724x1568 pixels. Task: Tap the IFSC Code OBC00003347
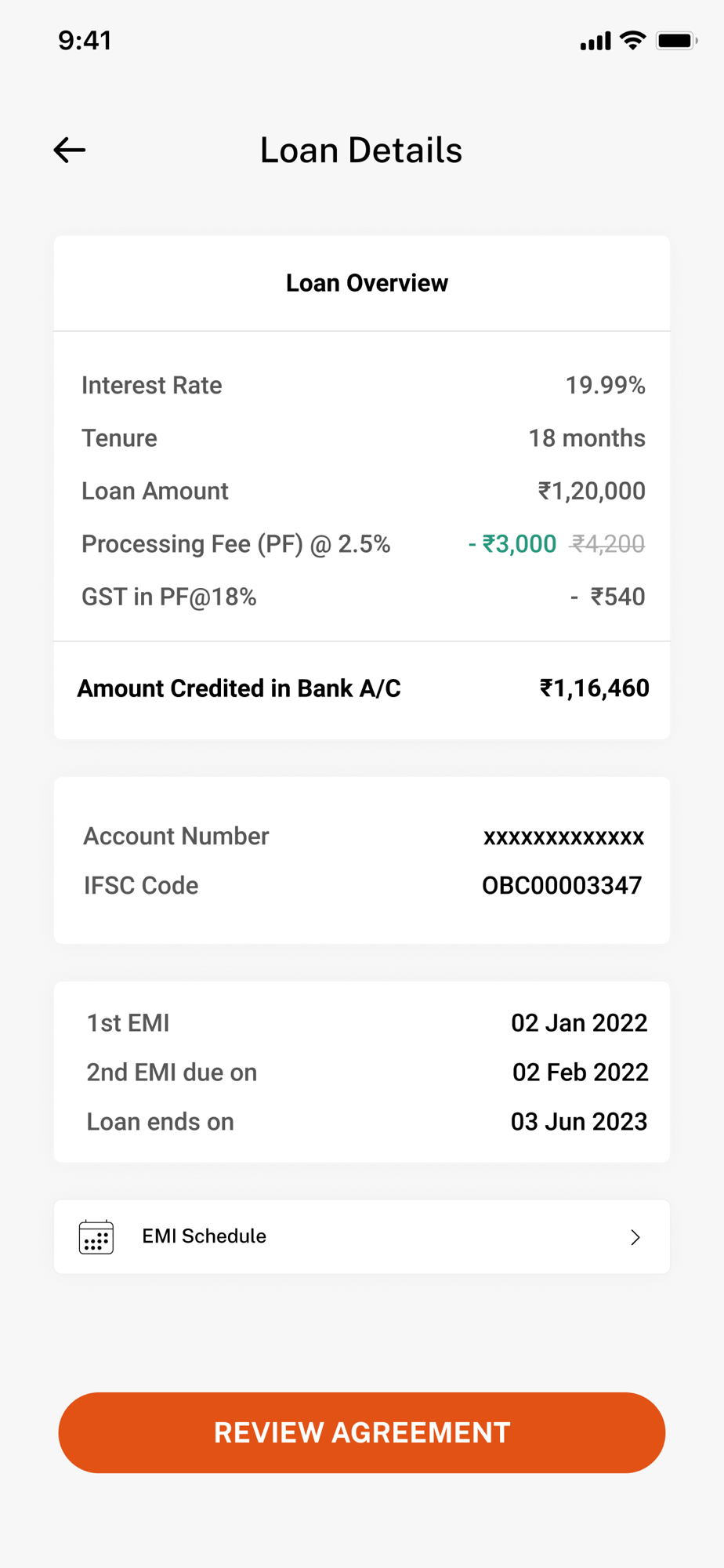[562, 885]
